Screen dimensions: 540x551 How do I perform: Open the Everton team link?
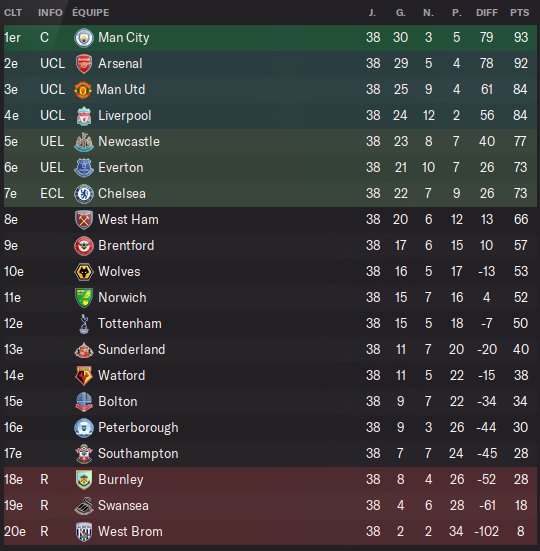pyautogui.click(x=121, y=168)
